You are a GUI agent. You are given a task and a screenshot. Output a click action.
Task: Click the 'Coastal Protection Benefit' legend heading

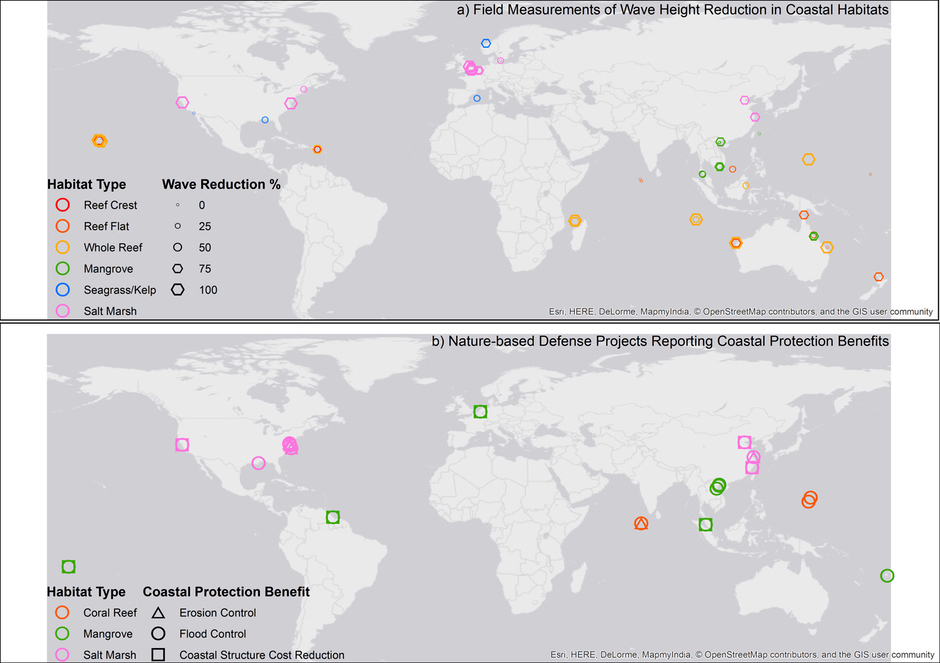pyautogui.click(x=226, y=592)
